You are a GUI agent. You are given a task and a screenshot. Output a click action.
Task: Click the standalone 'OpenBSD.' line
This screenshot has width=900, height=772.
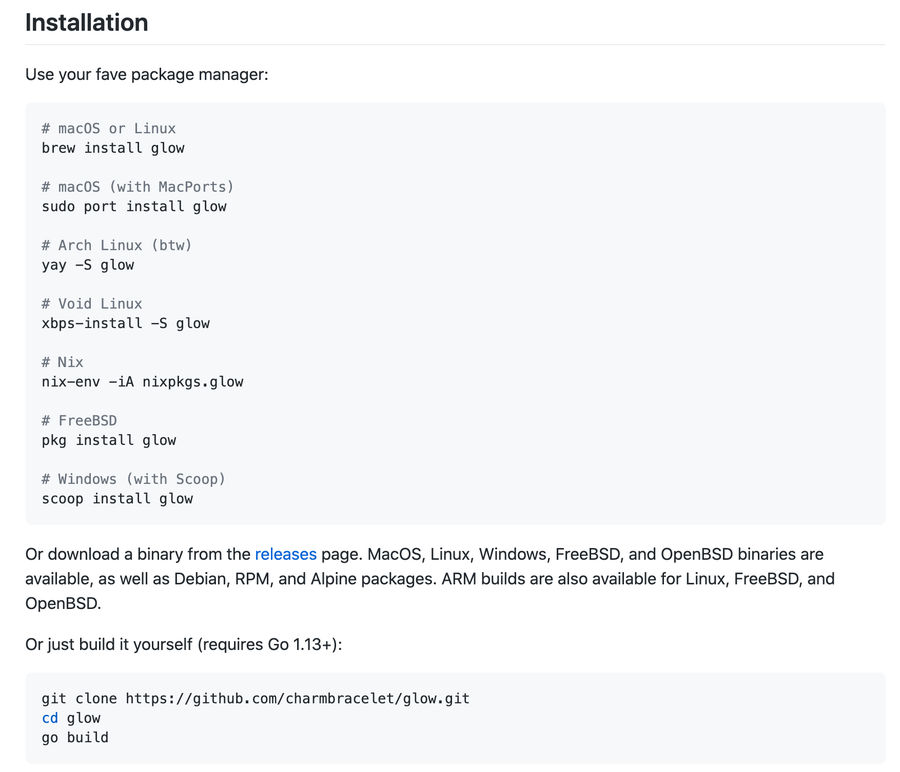click(x=63, y=603)
